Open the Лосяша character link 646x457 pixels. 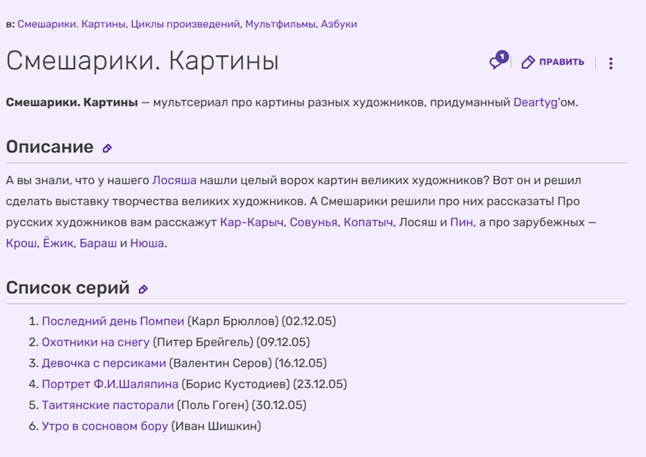pos(174,180)
